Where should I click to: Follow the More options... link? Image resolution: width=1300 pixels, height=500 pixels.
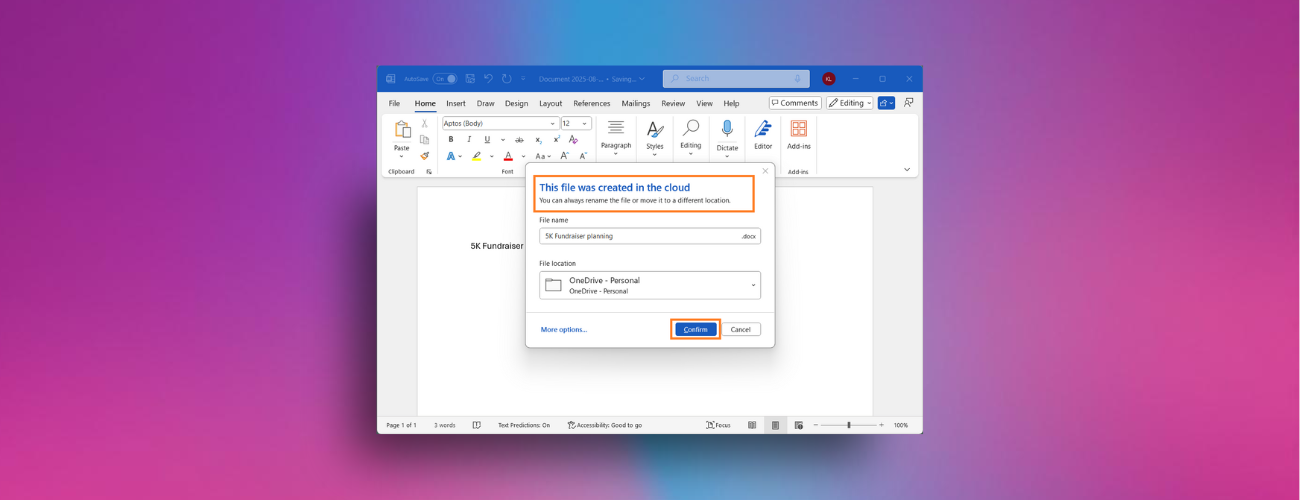[x=564, y=329]
